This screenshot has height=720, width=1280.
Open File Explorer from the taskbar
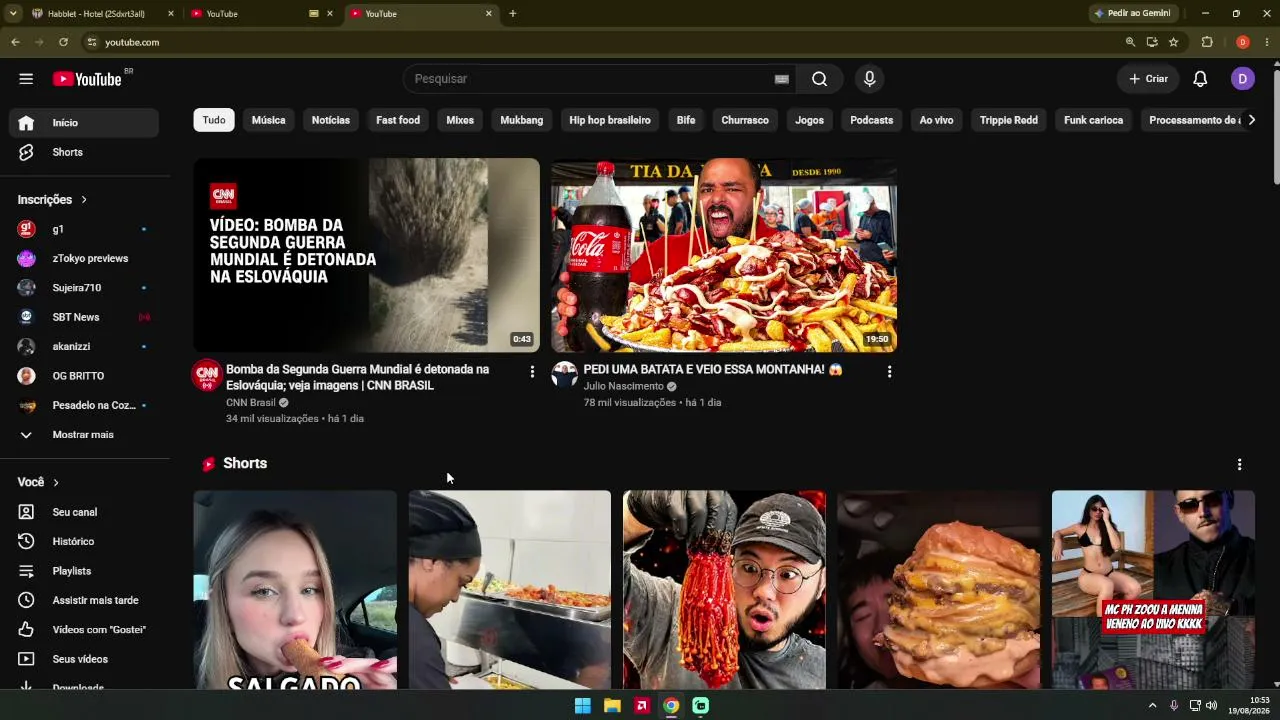click(612, 706)
